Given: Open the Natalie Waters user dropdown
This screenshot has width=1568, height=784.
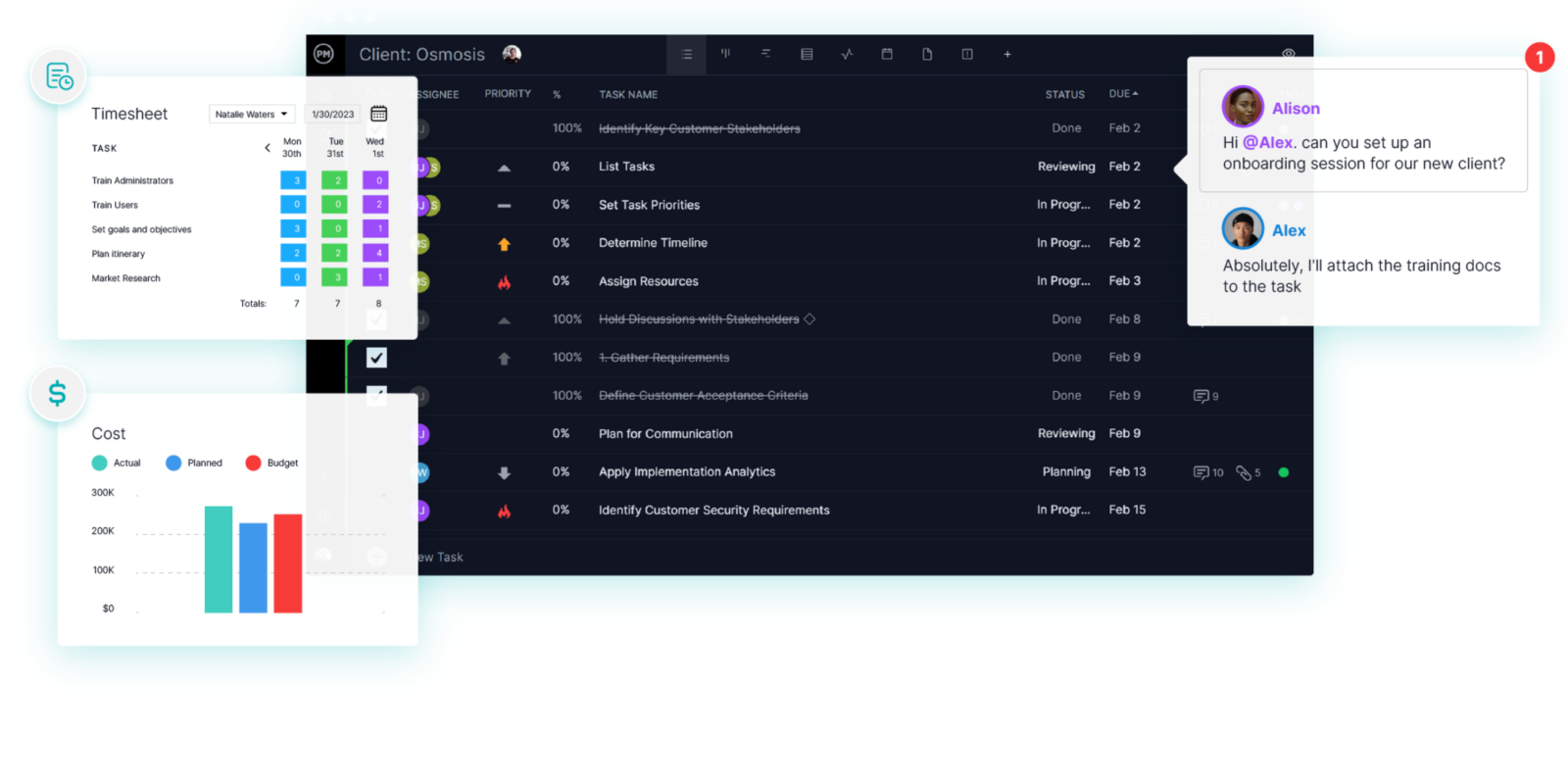Looking at the screenshot, I should point(252,114).
